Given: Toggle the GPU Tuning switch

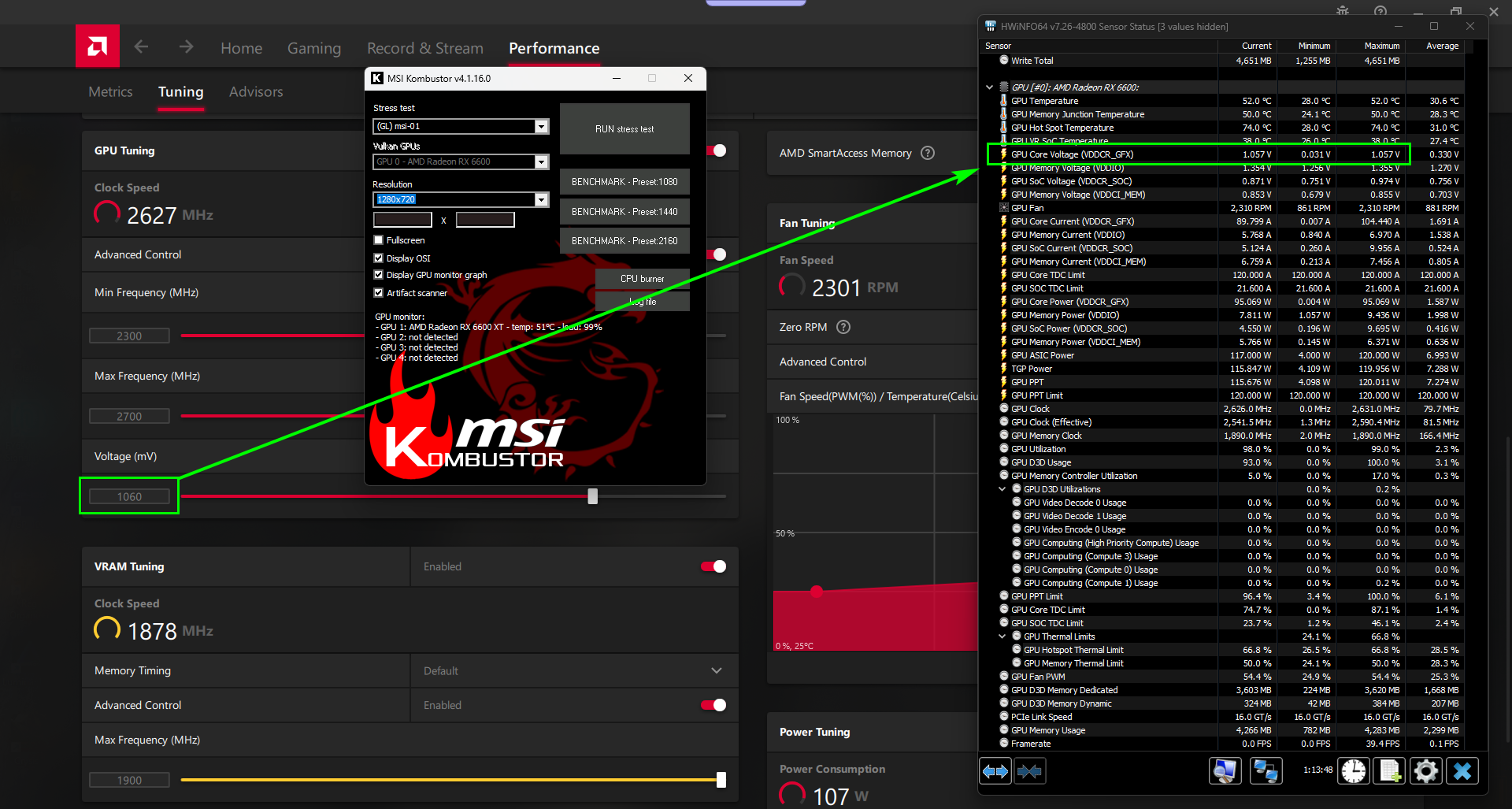Looking at the screenshot, I should [717, 150].
